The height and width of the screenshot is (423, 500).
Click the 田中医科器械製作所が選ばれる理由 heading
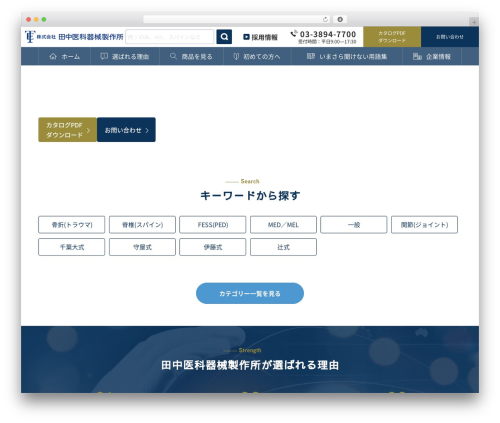250,365
